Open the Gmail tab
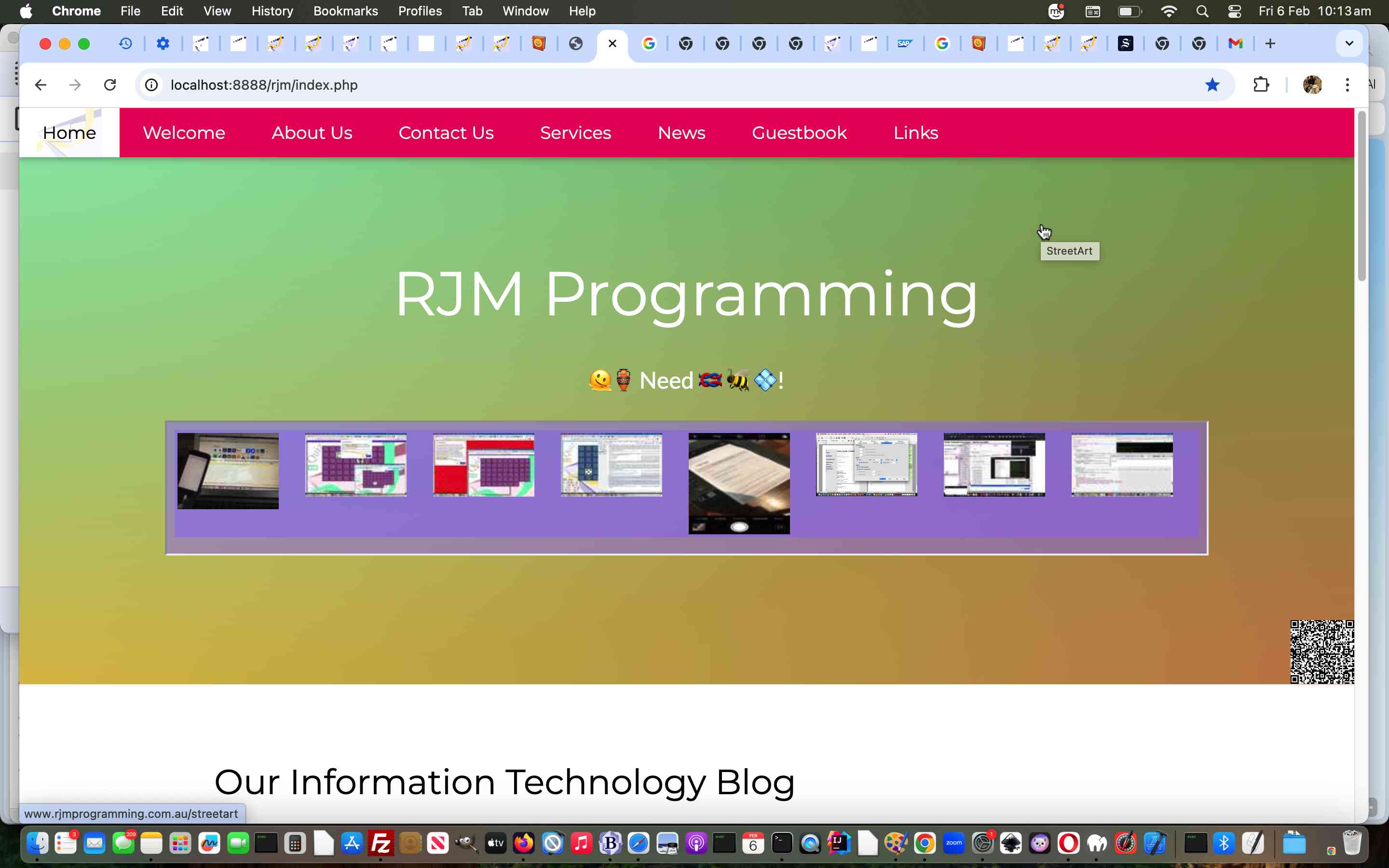 pyautogui.click(x=1235, y=43)
